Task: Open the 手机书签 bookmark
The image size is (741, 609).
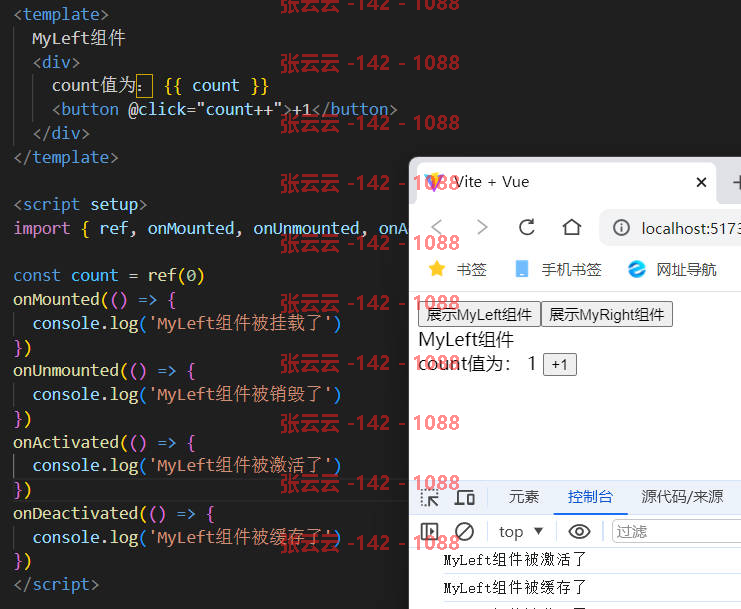Action: point(558,269)
